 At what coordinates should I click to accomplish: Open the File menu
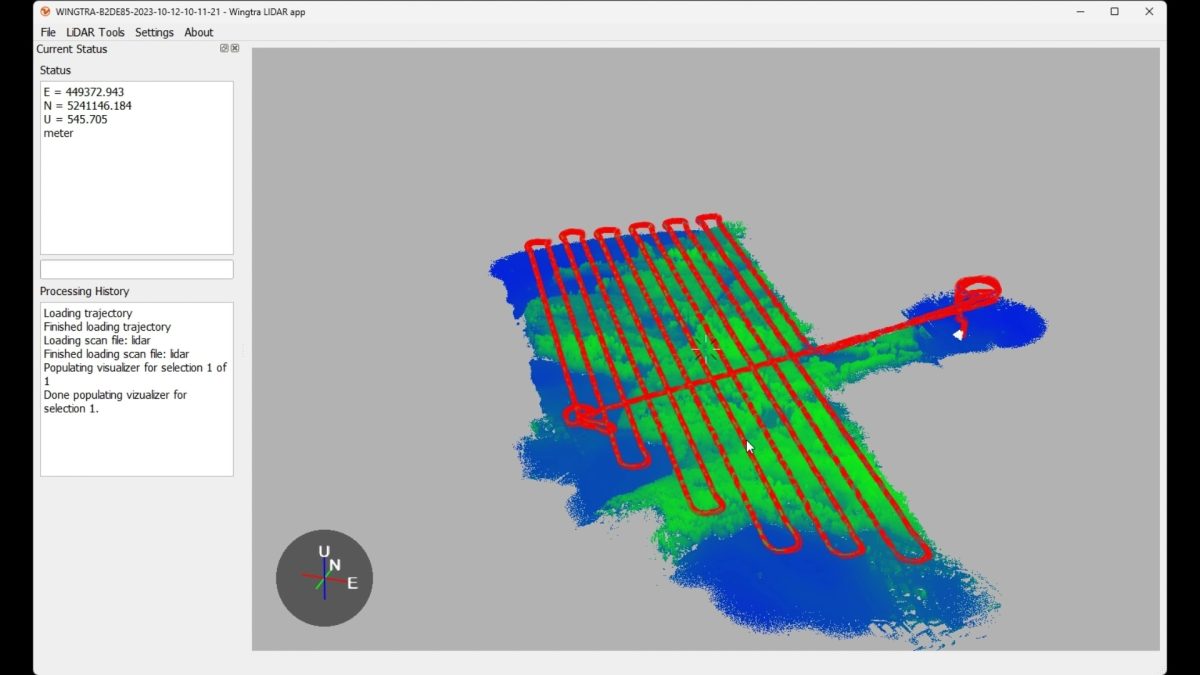(x=47, y=32)
